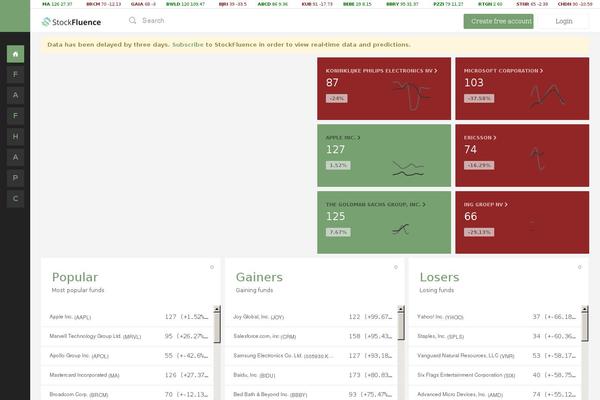The width and height of the screenshot is (600, 400).
Task: Click the Login button
Action: tap(564, 21)
